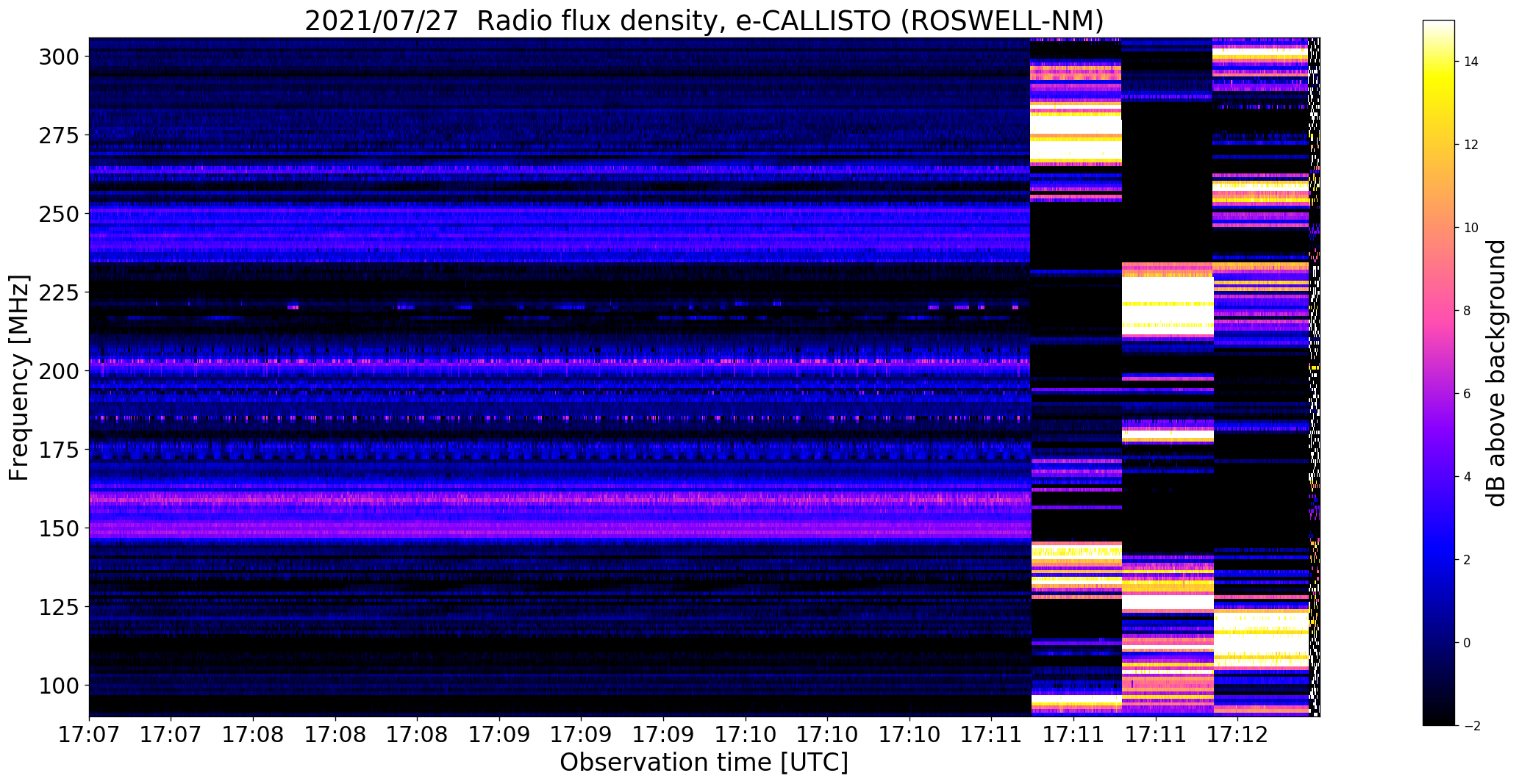
Task: Click the colorbar tick label −2
Action: (x=1471, y=726)
